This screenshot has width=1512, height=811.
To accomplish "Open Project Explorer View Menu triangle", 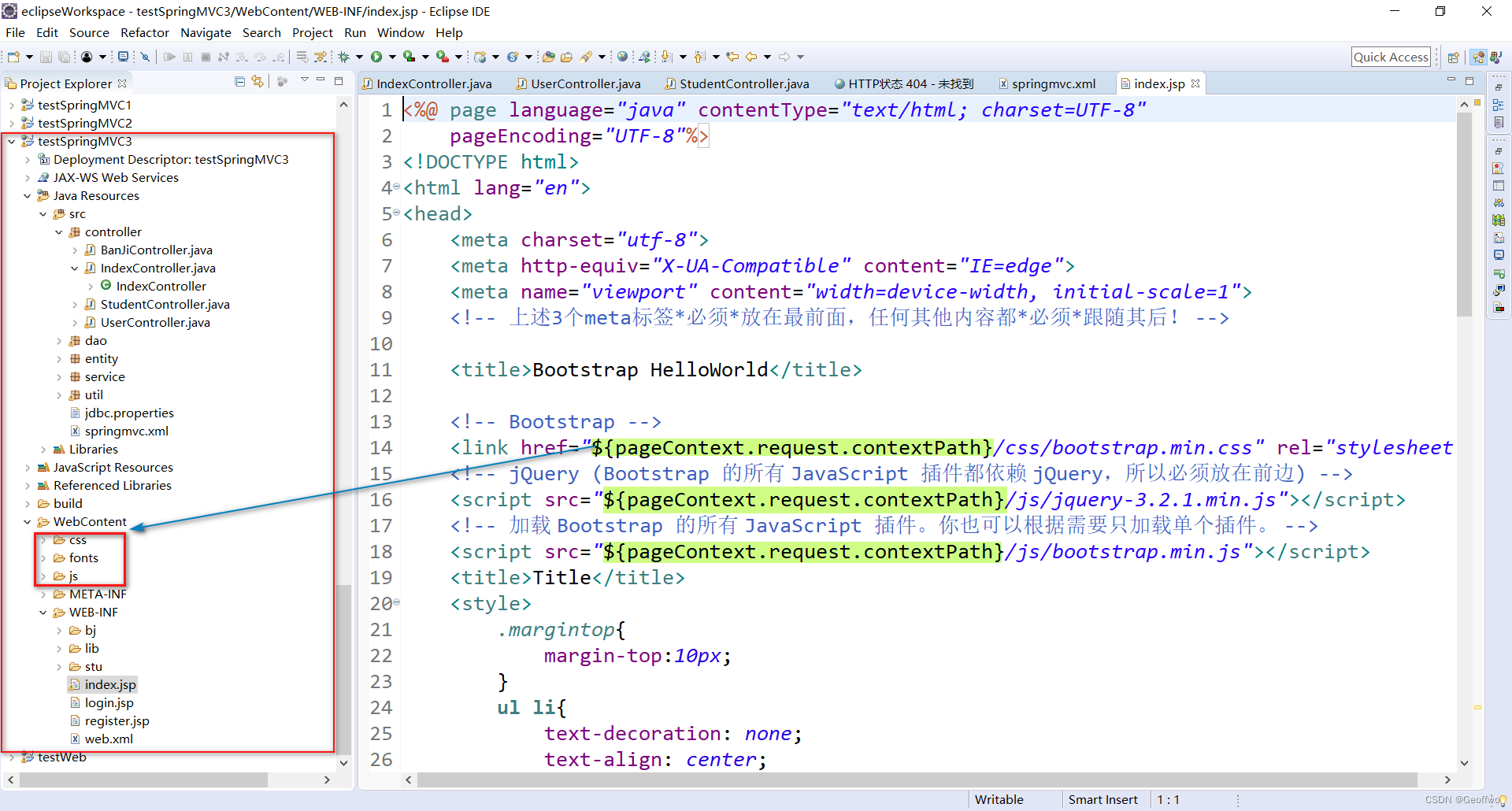I will click(x=304, y=80).
